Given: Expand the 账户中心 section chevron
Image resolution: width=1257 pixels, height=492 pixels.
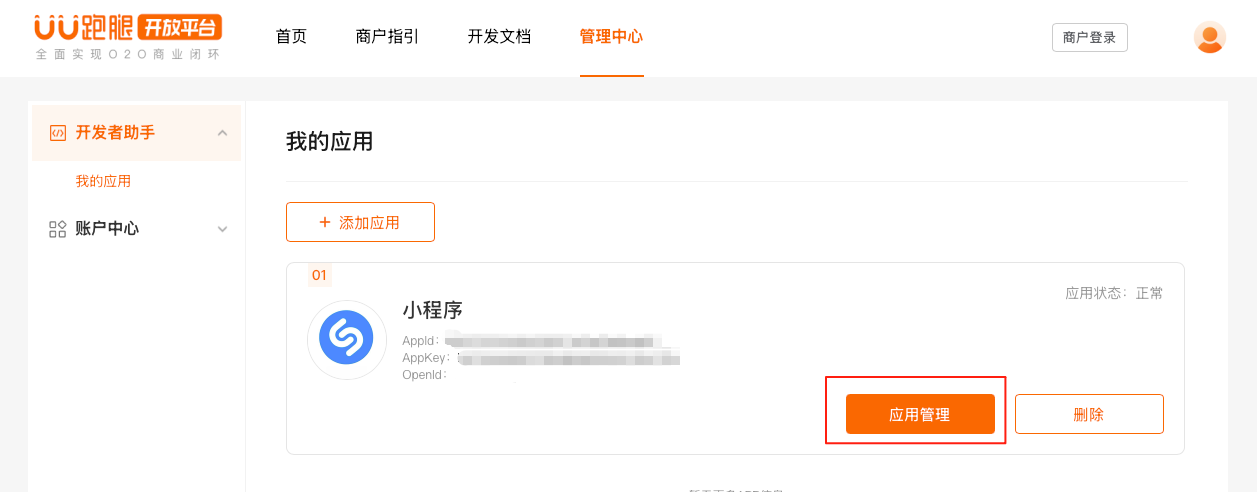Looking at the screenshot, I should 222,229.
